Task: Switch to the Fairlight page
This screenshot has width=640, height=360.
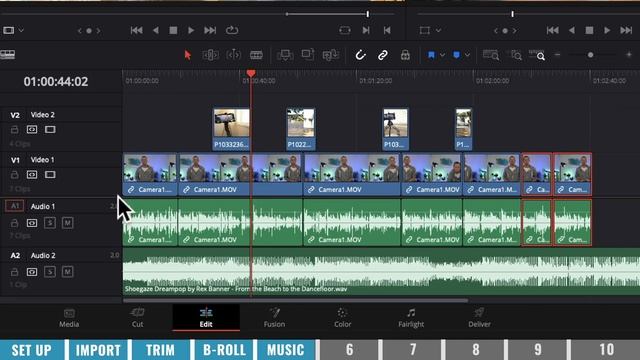Action: point(411,318)
